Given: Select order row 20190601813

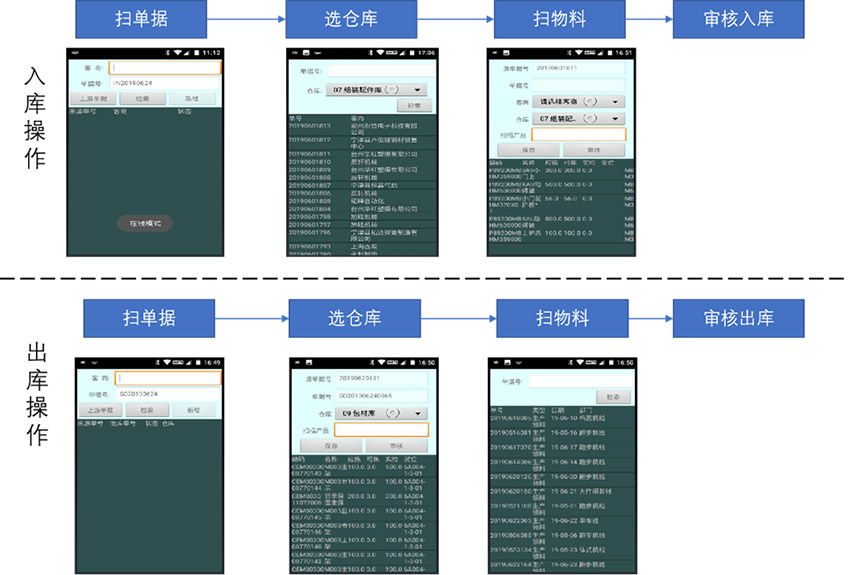Looking at the screenshot, I should tap(362, 128).
